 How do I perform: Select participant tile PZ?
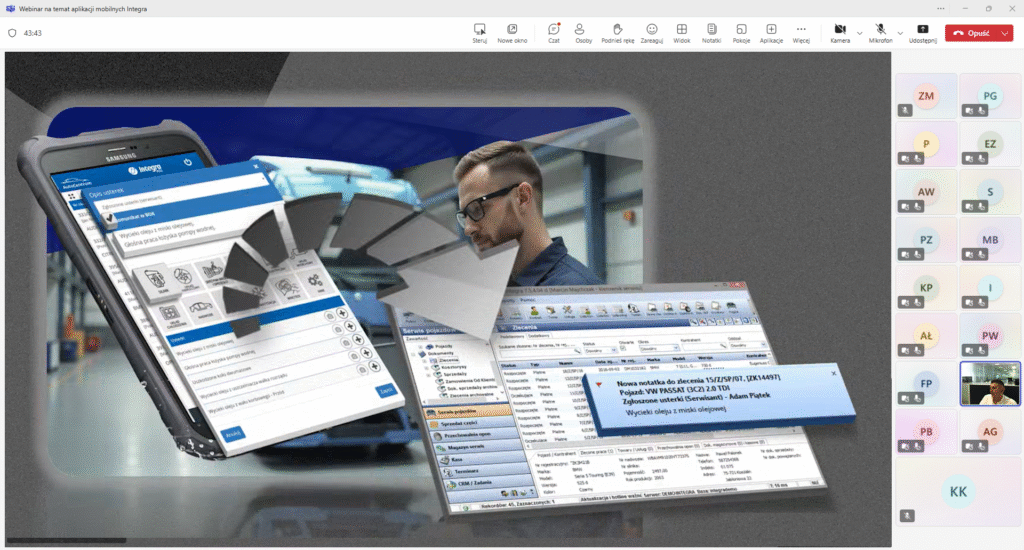click(x=926, y=240)
